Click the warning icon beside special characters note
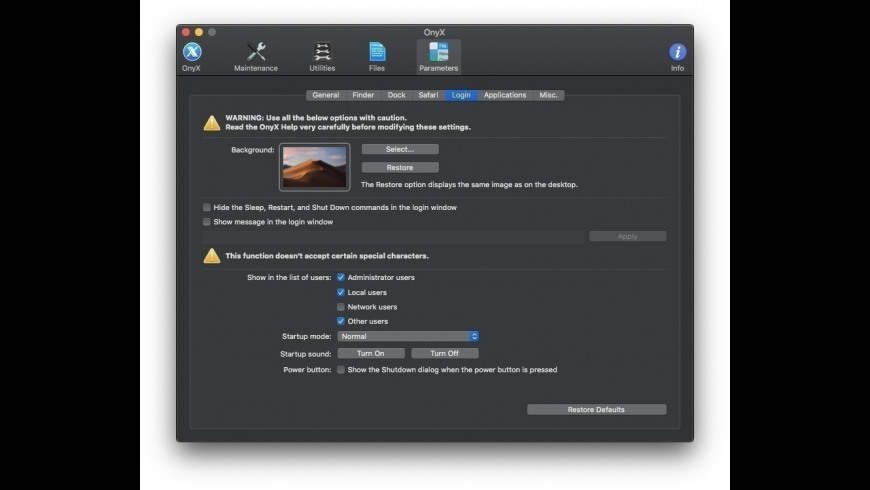Viewport: 870px width, 490px height. pos(212,256)
